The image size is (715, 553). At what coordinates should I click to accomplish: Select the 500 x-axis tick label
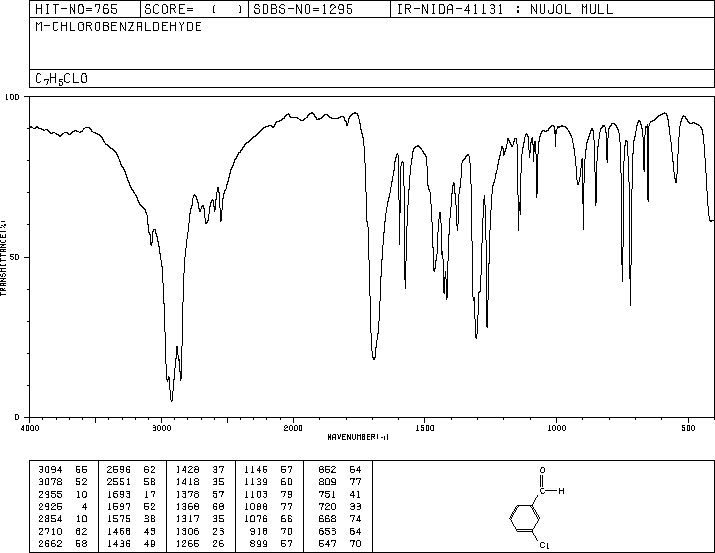click(x=688, y=427)
